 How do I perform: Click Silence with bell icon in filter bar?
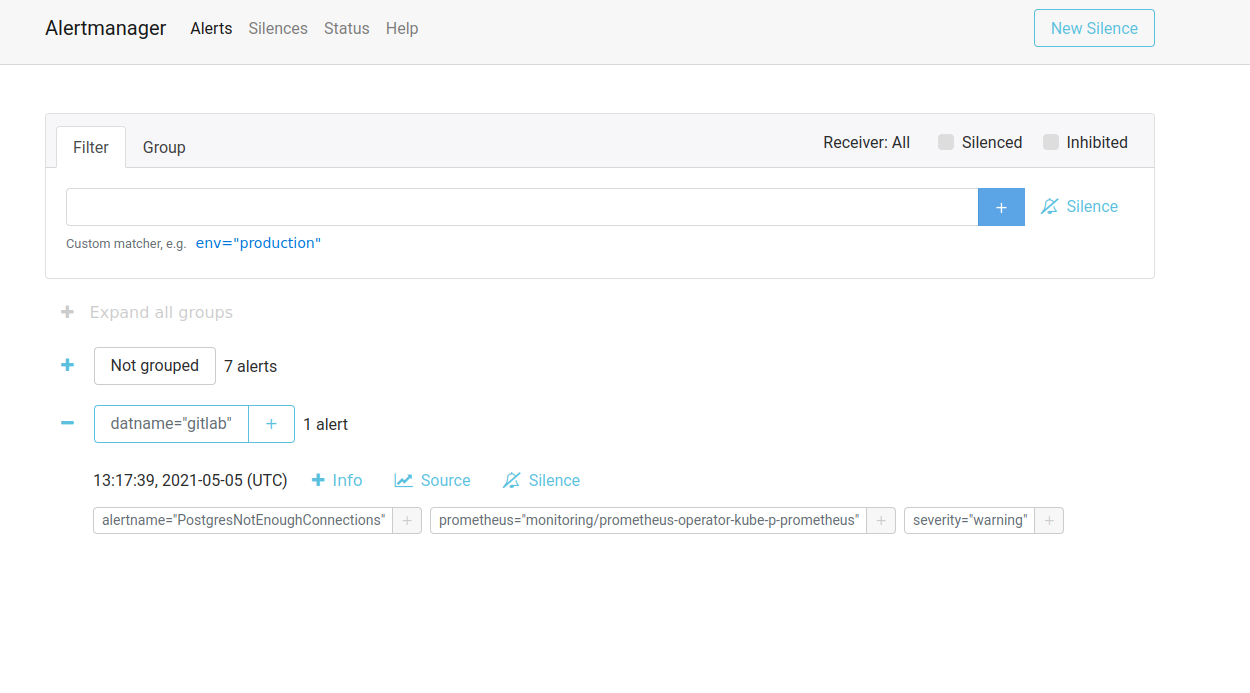click(x=1079, y=206)
